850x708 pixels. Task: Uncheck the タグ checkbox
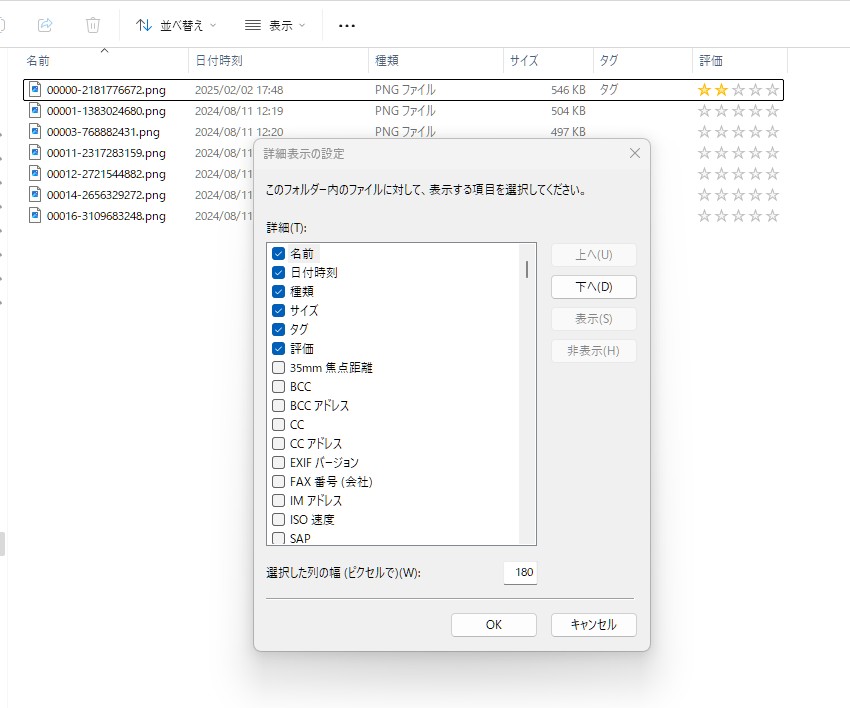point(278,330)
